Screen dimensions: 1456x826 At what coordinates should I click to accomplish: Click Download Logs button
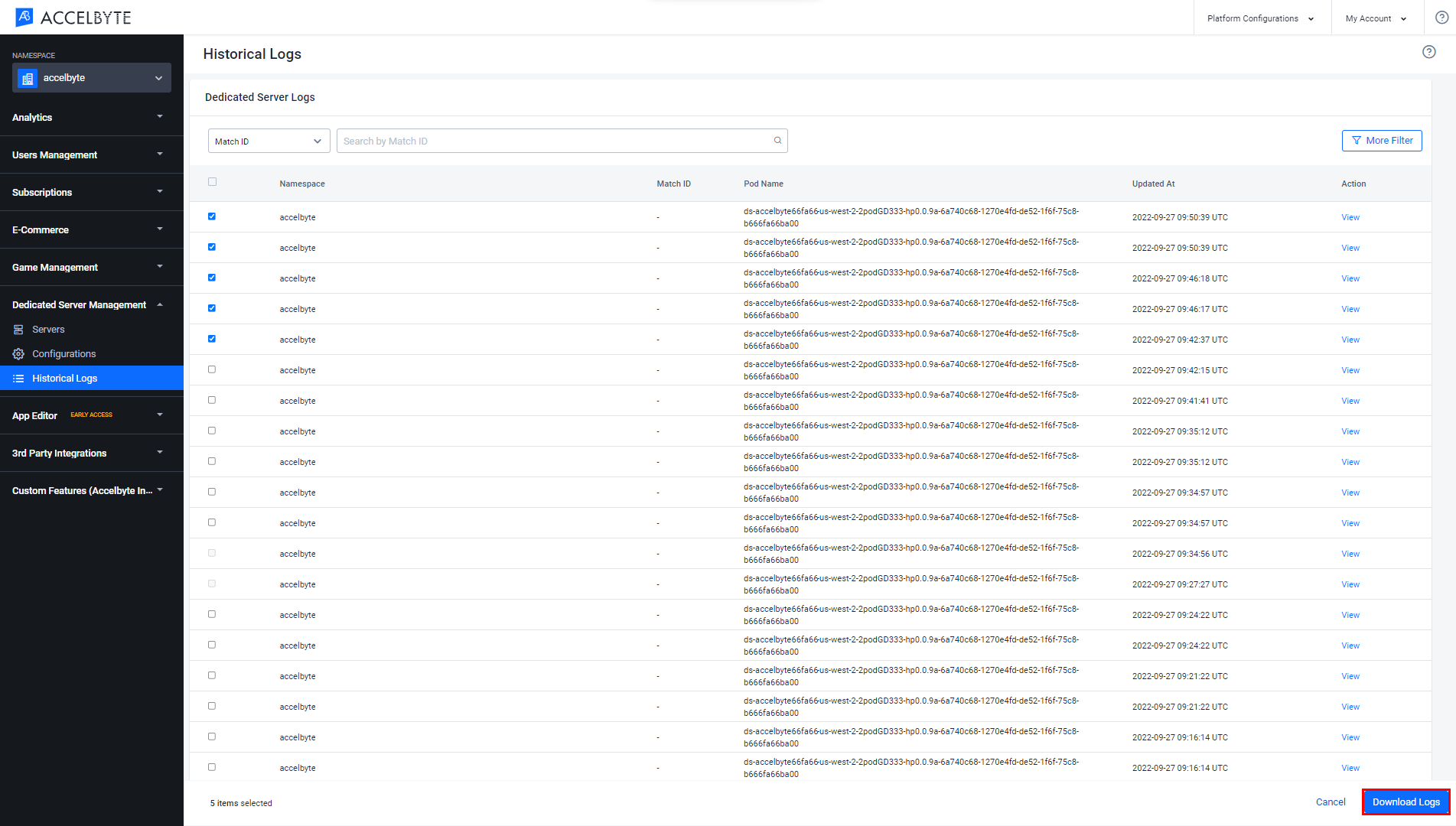click(x=1406, y=802)
